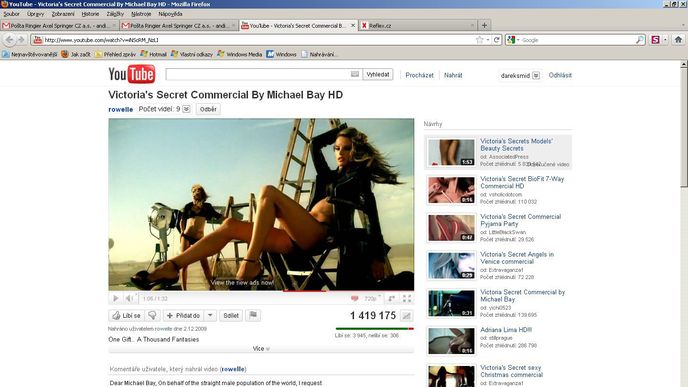Open rowelle channel link under title
The height and width of the screenshot is (387, 688).
pos(121,109)
